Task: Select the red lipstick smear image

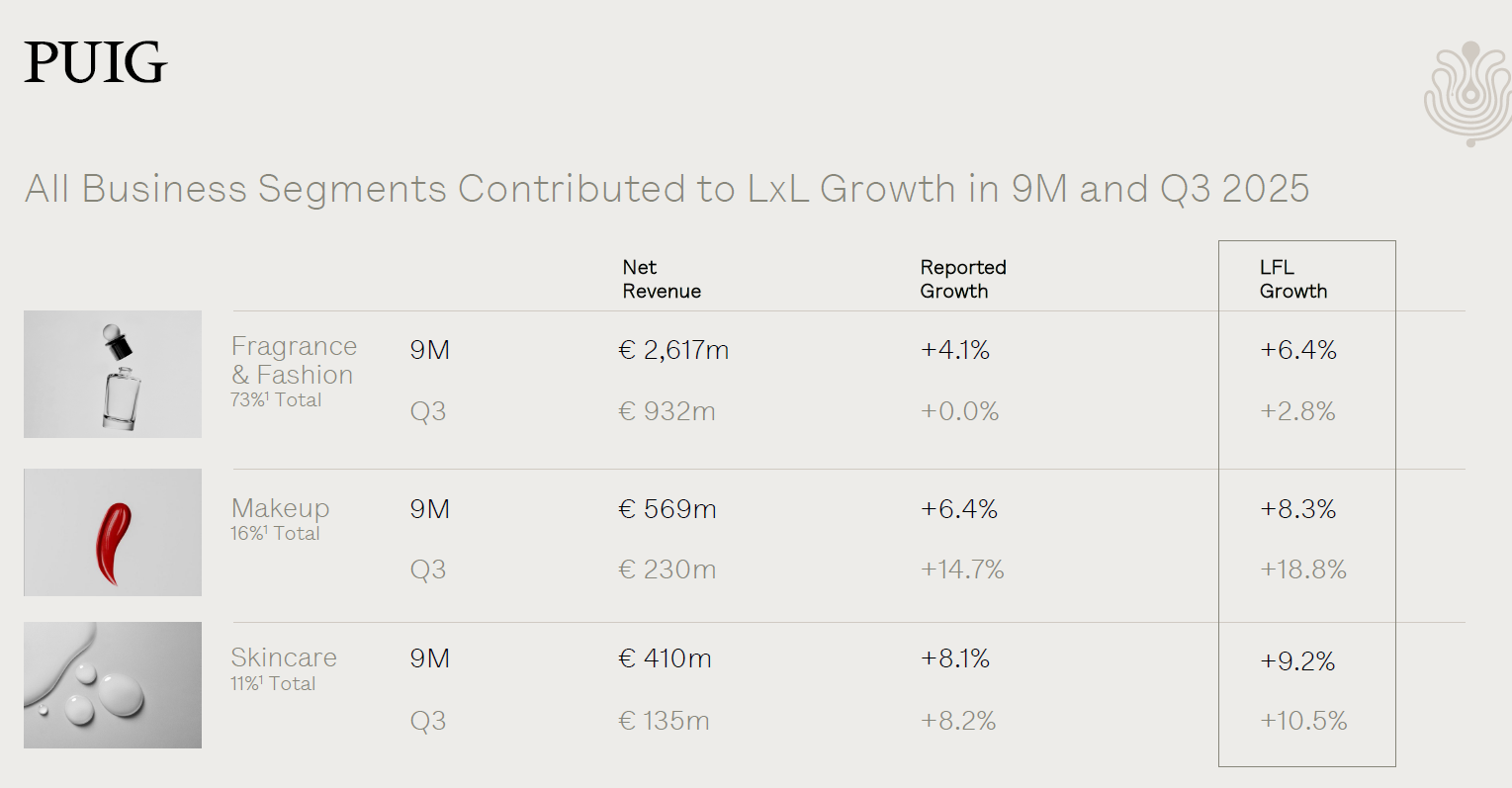Action: 113,533
